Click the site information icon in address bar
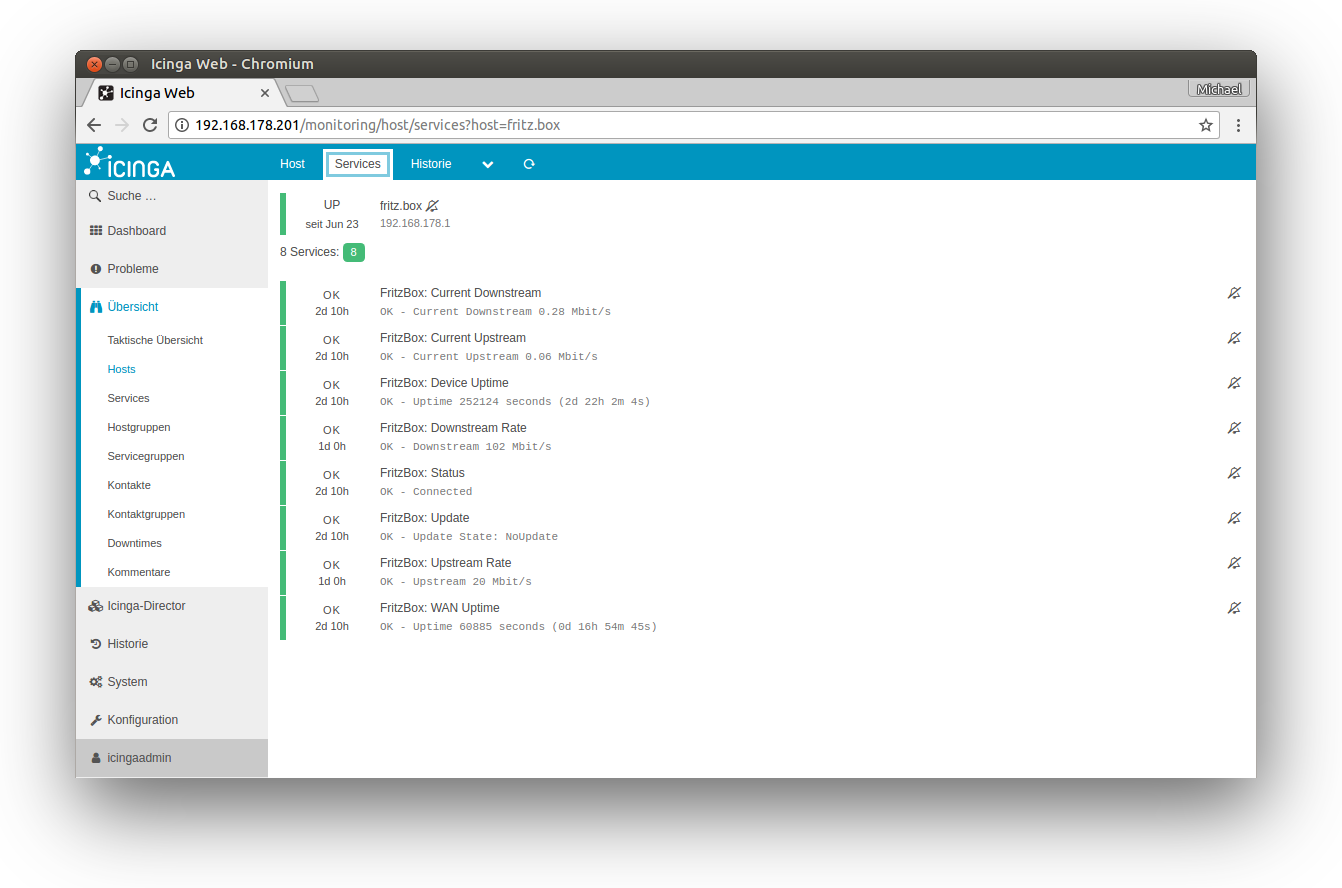Viewport: 1342px width, 888px height. coord(182,125)
